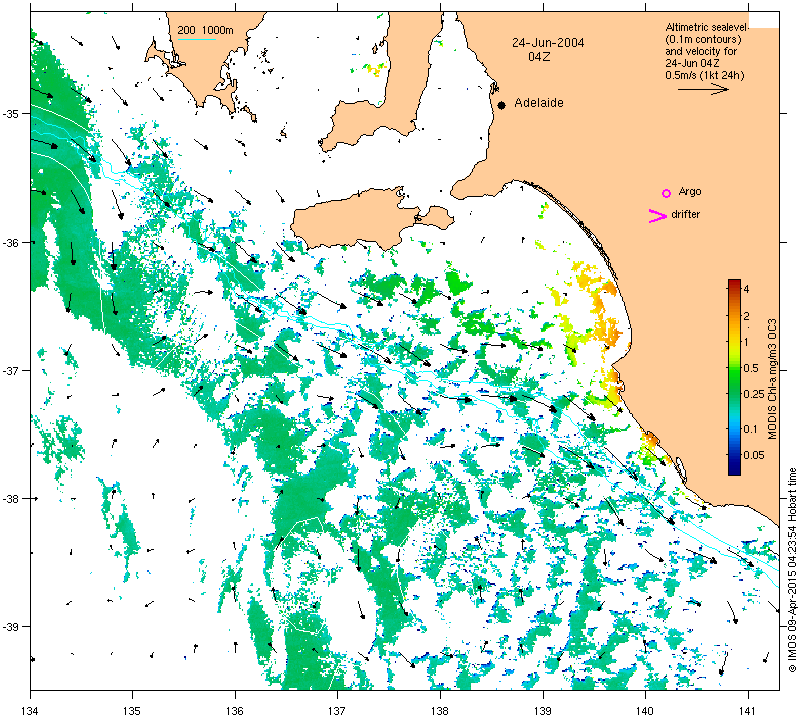The height and width of the screenshot is (720, 800).
Task: Click the Adelaide city marker dot
Action: pos(502,105)
